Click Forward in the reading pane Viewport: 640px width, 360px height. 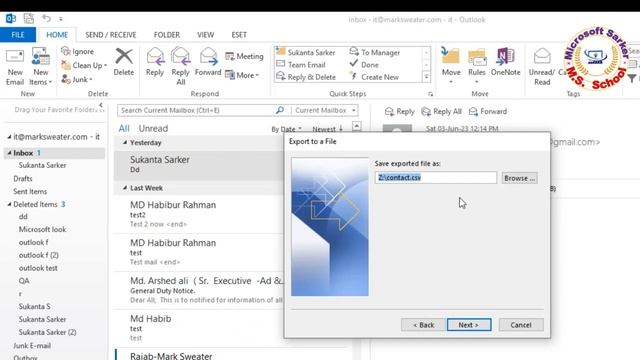click(x=488, y=111)
